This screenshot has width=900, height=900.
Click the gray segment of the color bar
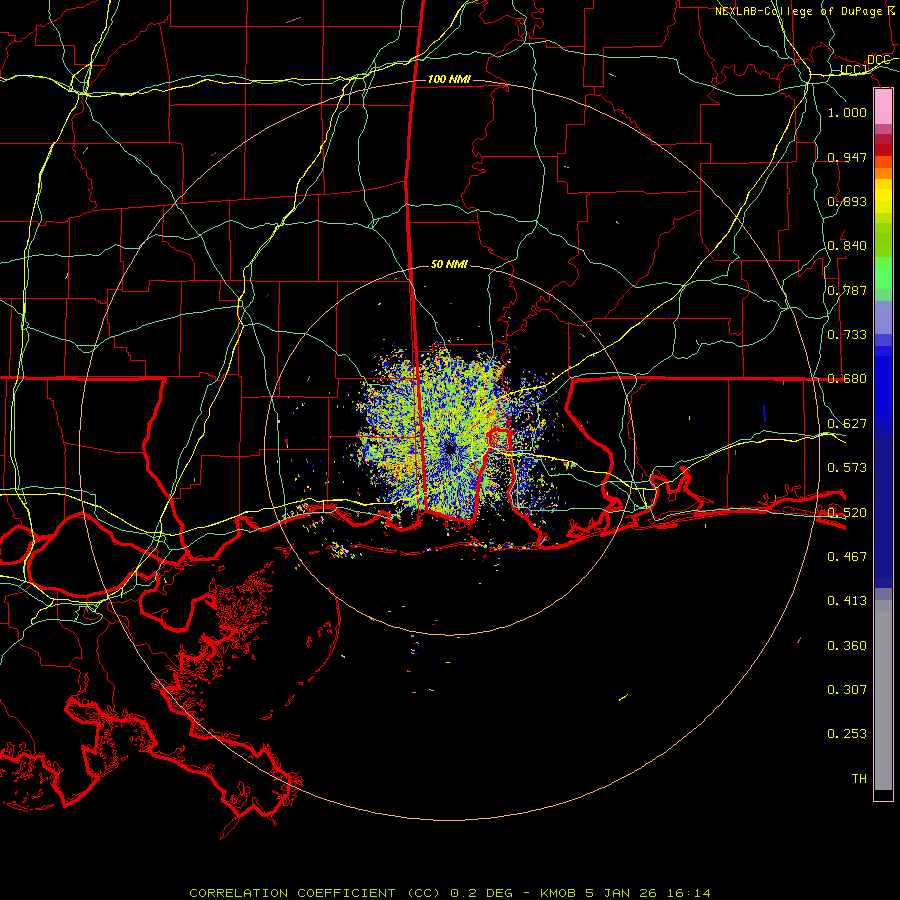883,695
